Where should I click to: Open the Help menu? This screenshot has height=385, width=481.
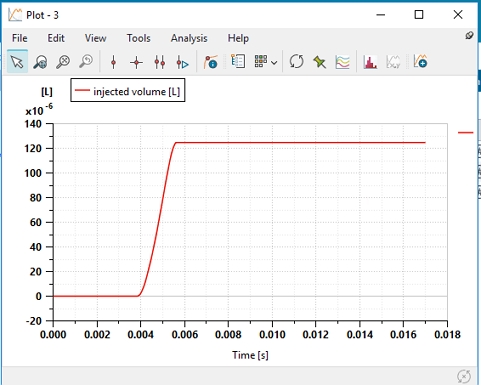pyautogui.click(x=238, y=38)
